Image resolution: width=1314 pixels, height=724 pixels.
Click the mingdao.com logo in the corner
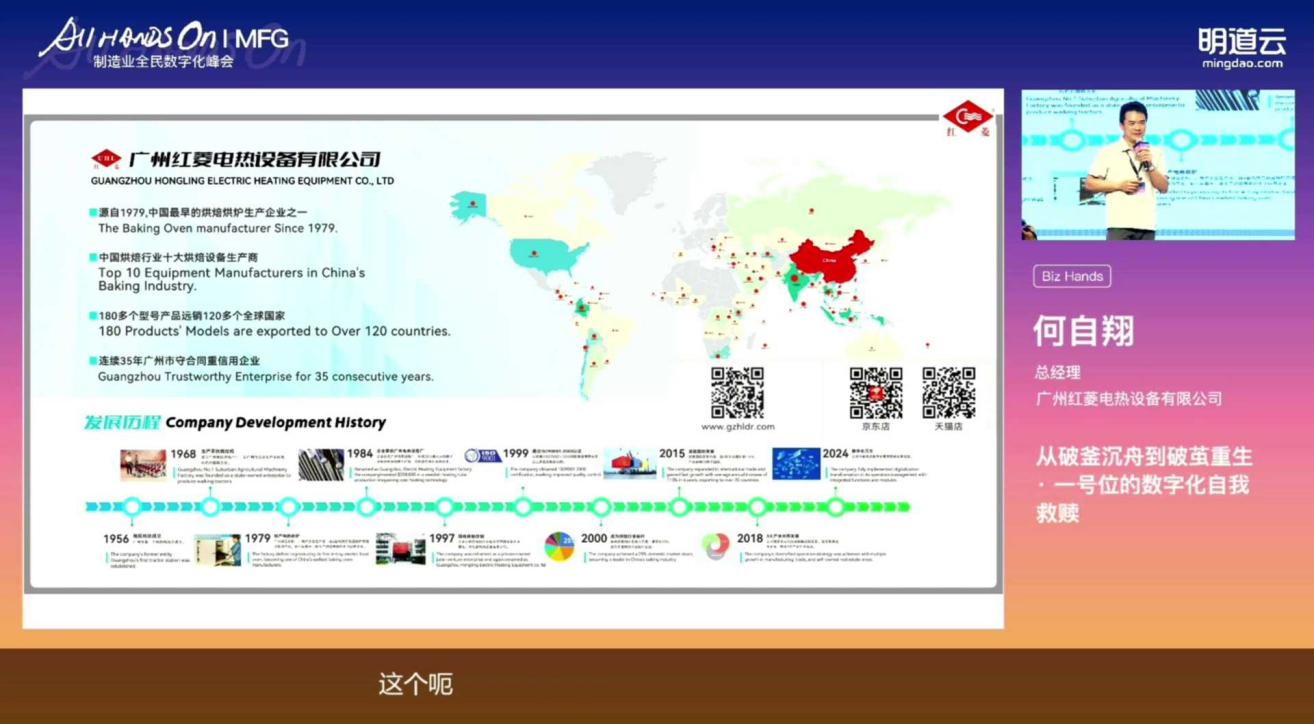pyautogui.click(x=1241, y=48)
